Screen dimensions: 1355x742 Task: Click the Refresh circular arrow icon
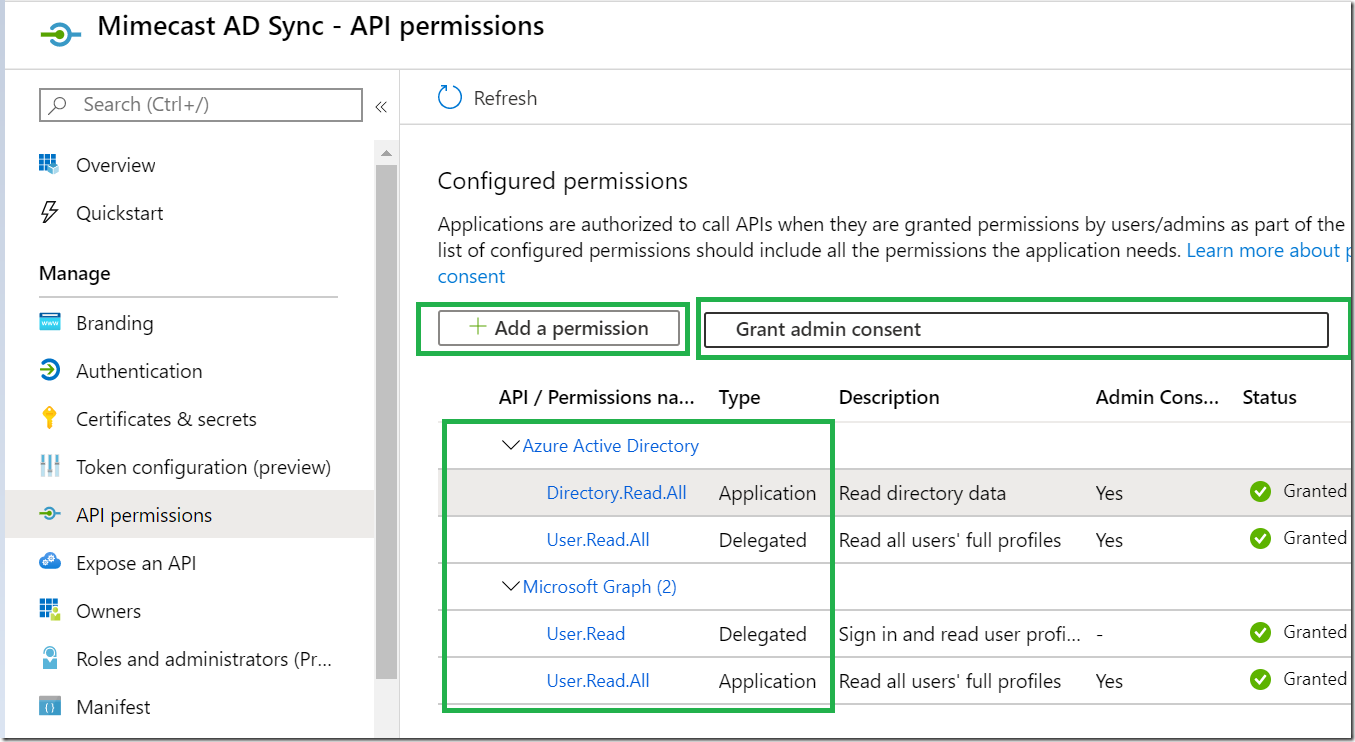[450, 98]
